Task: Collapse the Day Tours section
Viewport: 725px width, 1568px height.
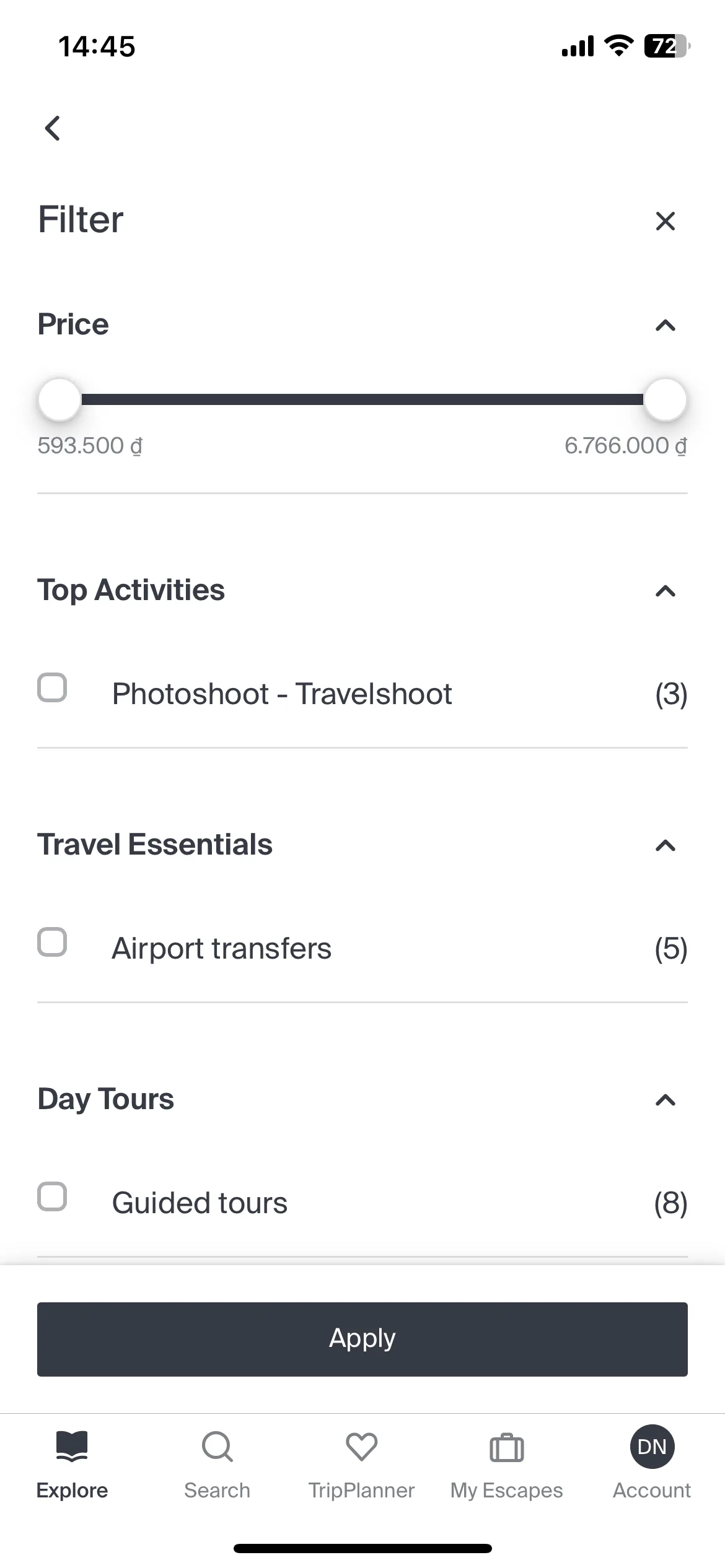Action: click(666, 1100)
